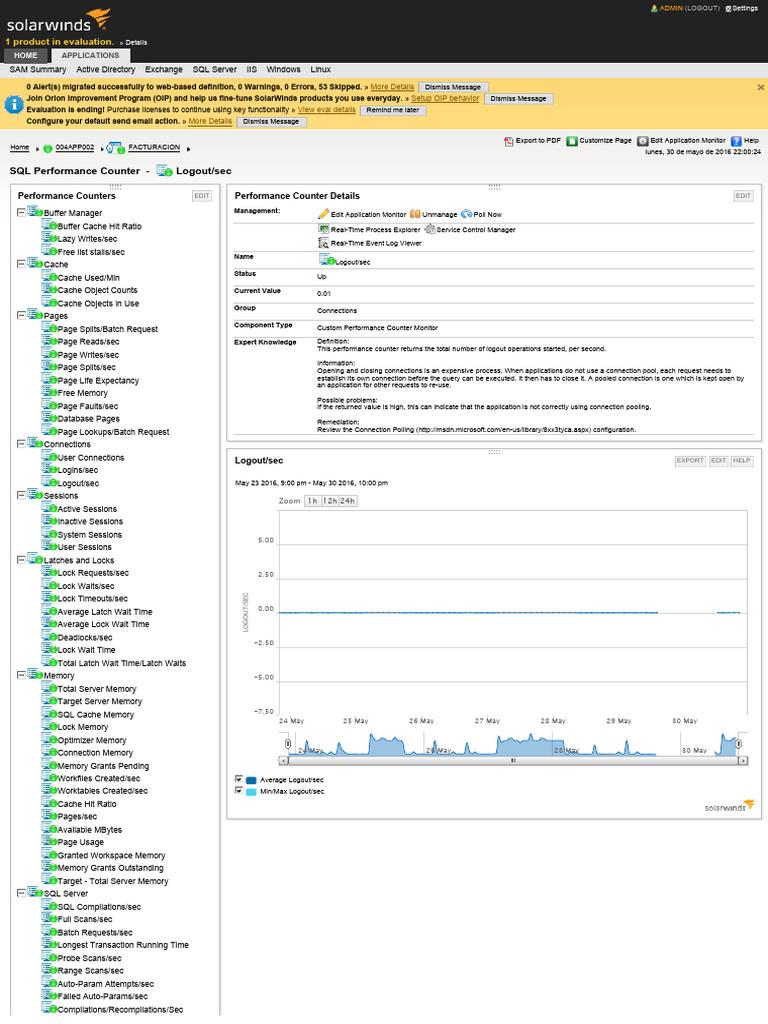Click the Poll Now icon
The height and width of the screenshot is (1024, 768).
(466, 214)
